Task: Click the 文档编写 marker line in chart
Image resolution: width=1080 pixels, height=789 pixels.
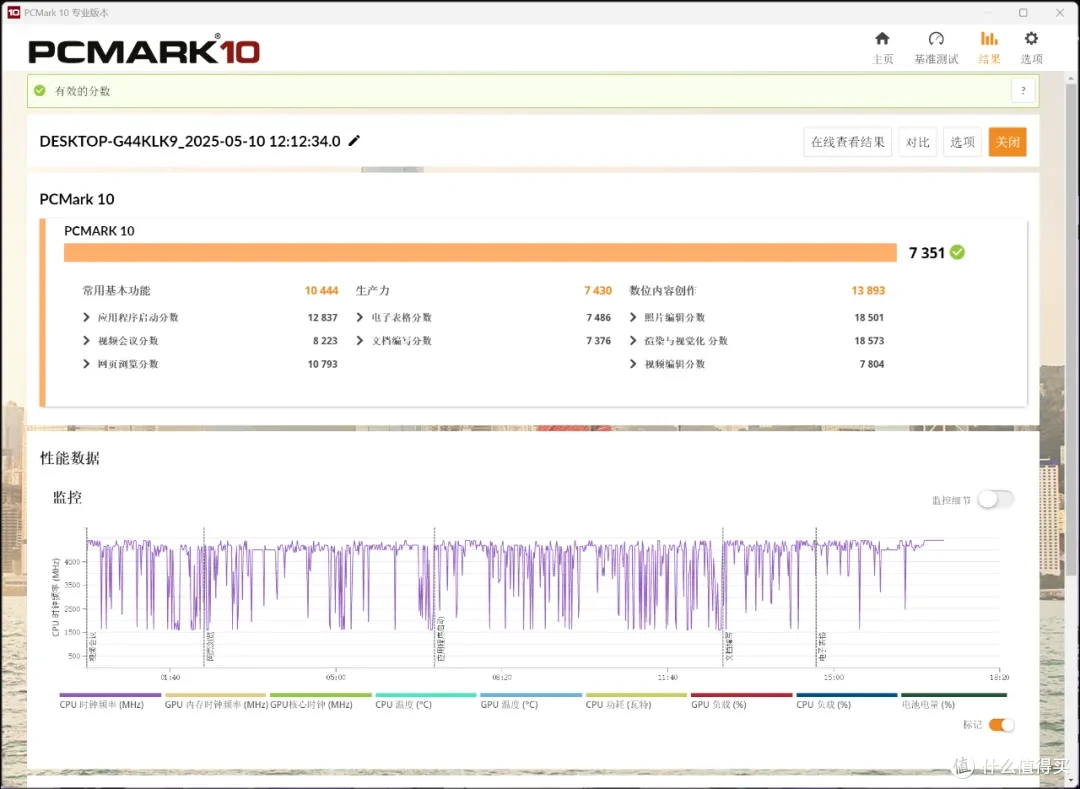Action: point(723,596)
